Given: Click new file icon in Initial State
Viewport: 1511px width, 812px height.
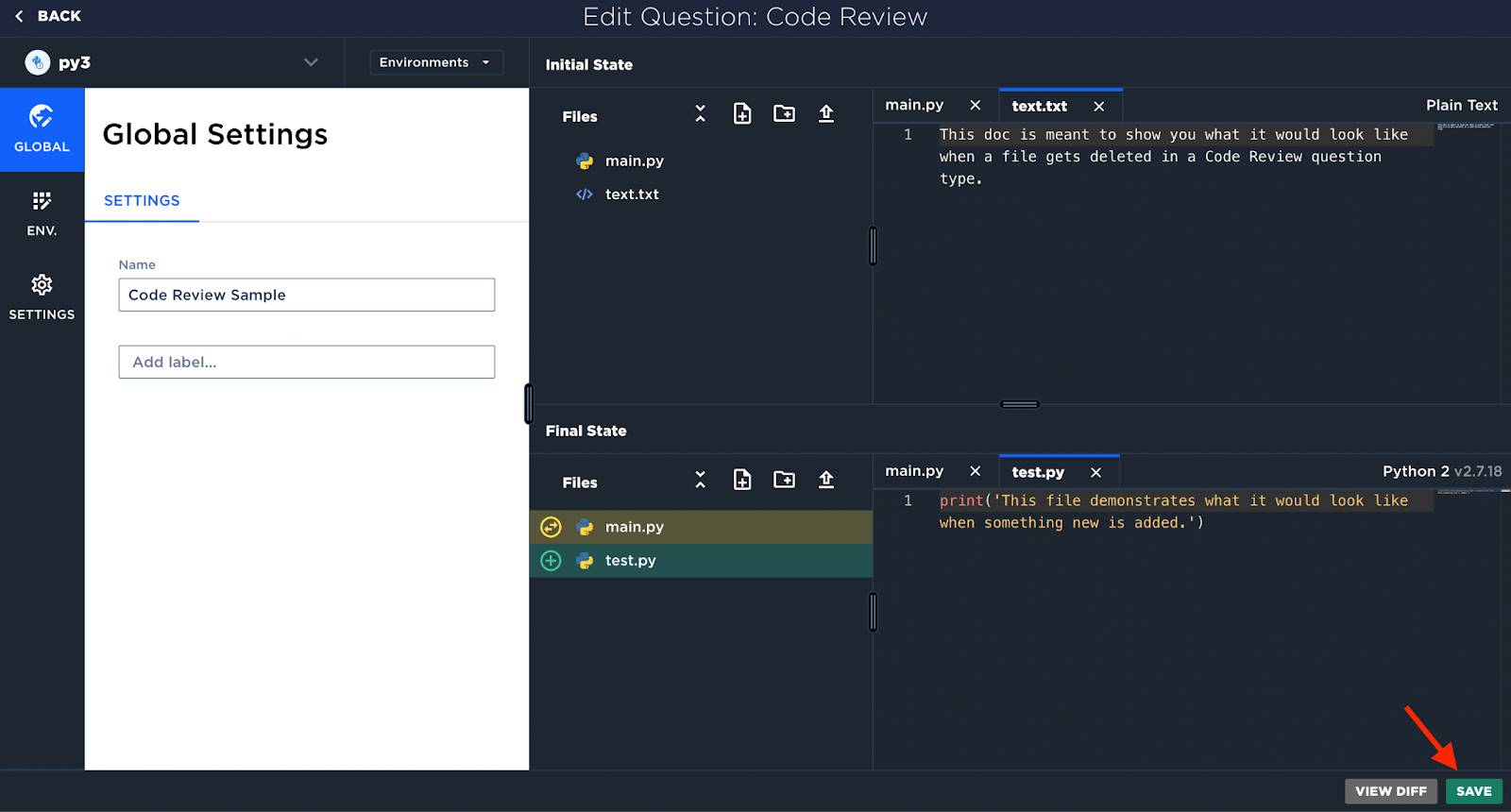Looking at the screenshot, I should 742,114.
